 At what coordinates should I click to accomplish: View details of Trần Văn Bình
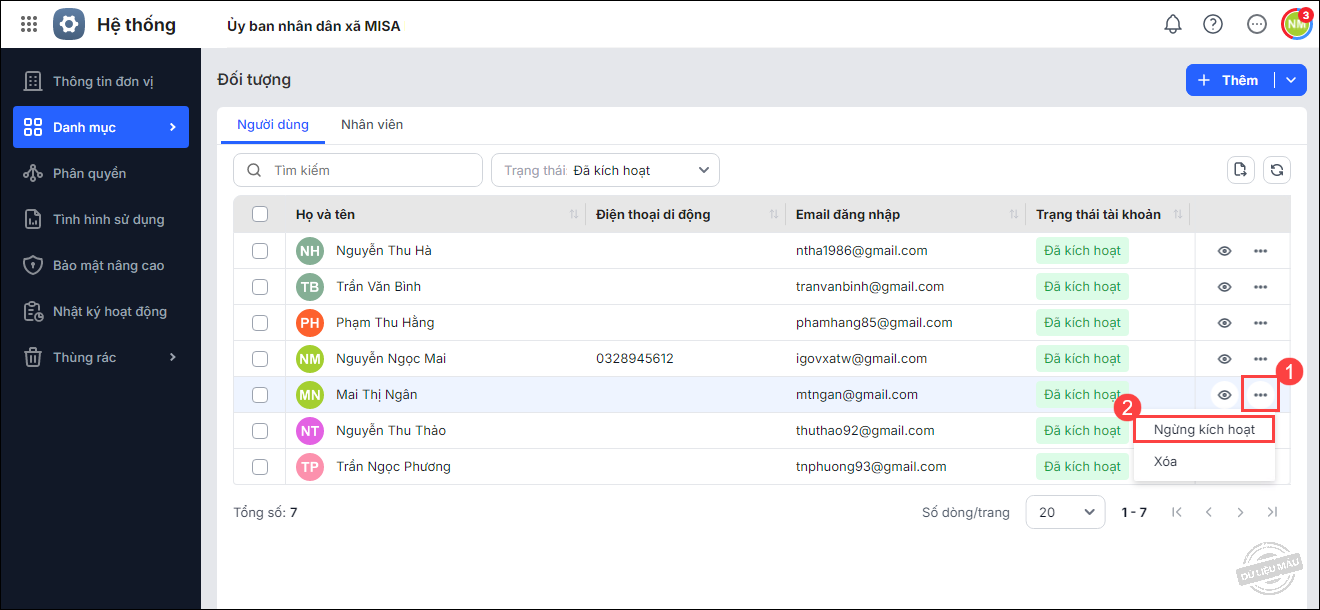[x=1224, y=287]
